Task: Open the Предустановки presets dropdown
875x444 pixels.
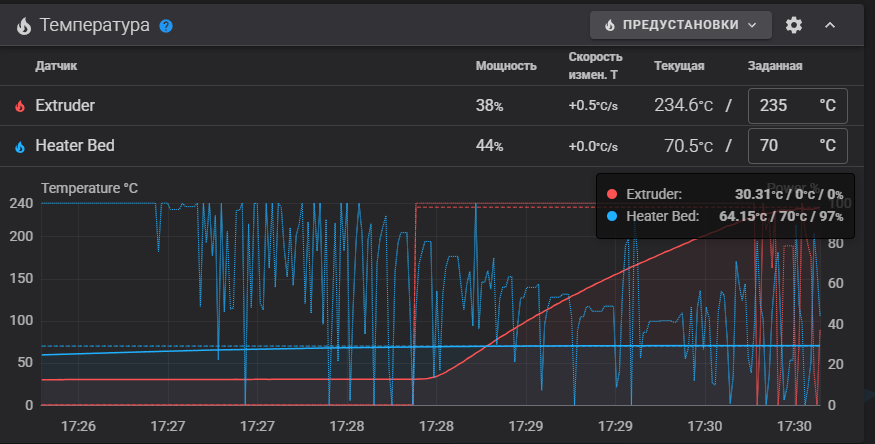Action: (x=681, y=25)
